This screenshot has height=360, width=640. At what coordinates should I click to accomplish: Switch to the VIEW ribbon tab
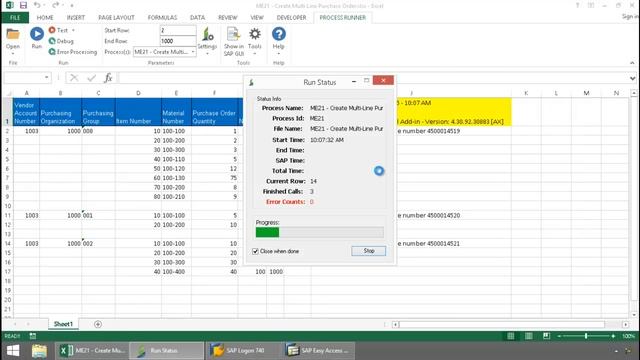(x=257, y=18)
